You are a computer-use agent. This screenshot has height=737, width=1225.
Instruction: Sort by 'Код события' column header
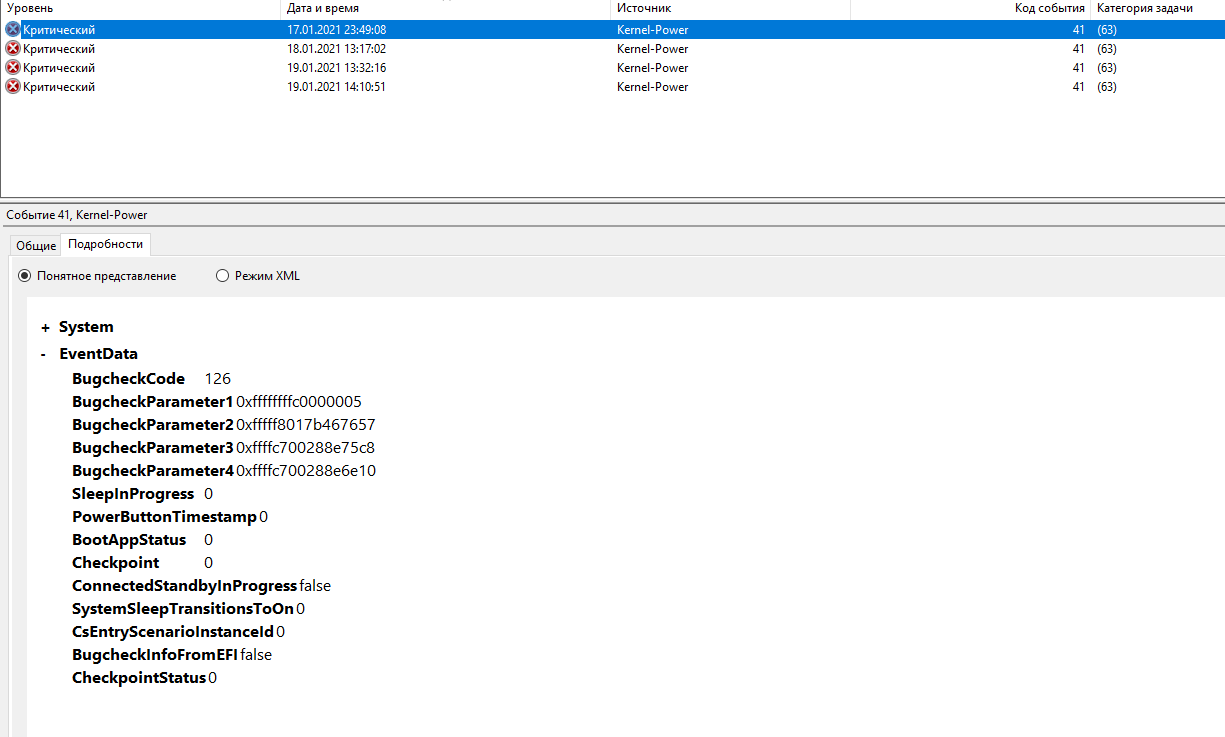pyautogui.click(x=970, y=8)
